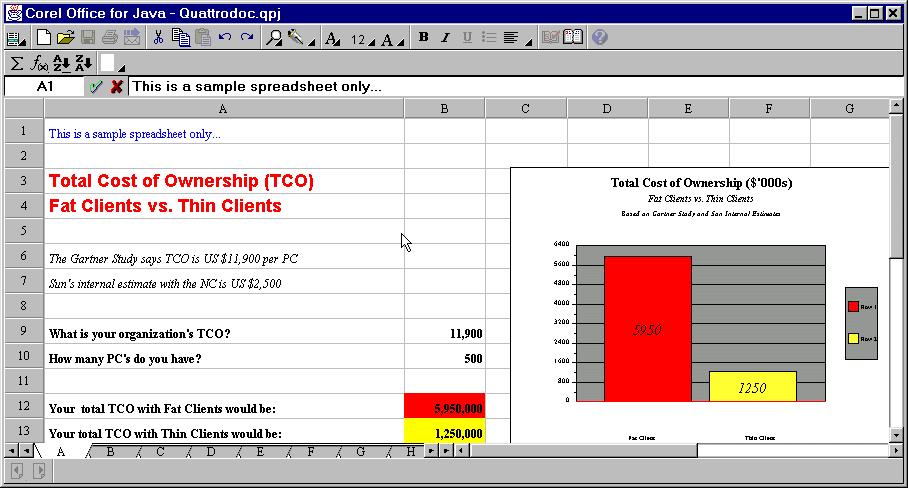Switch to sheet tab H
This screenshot has height=488, width=908.
(x=411, y=452)
